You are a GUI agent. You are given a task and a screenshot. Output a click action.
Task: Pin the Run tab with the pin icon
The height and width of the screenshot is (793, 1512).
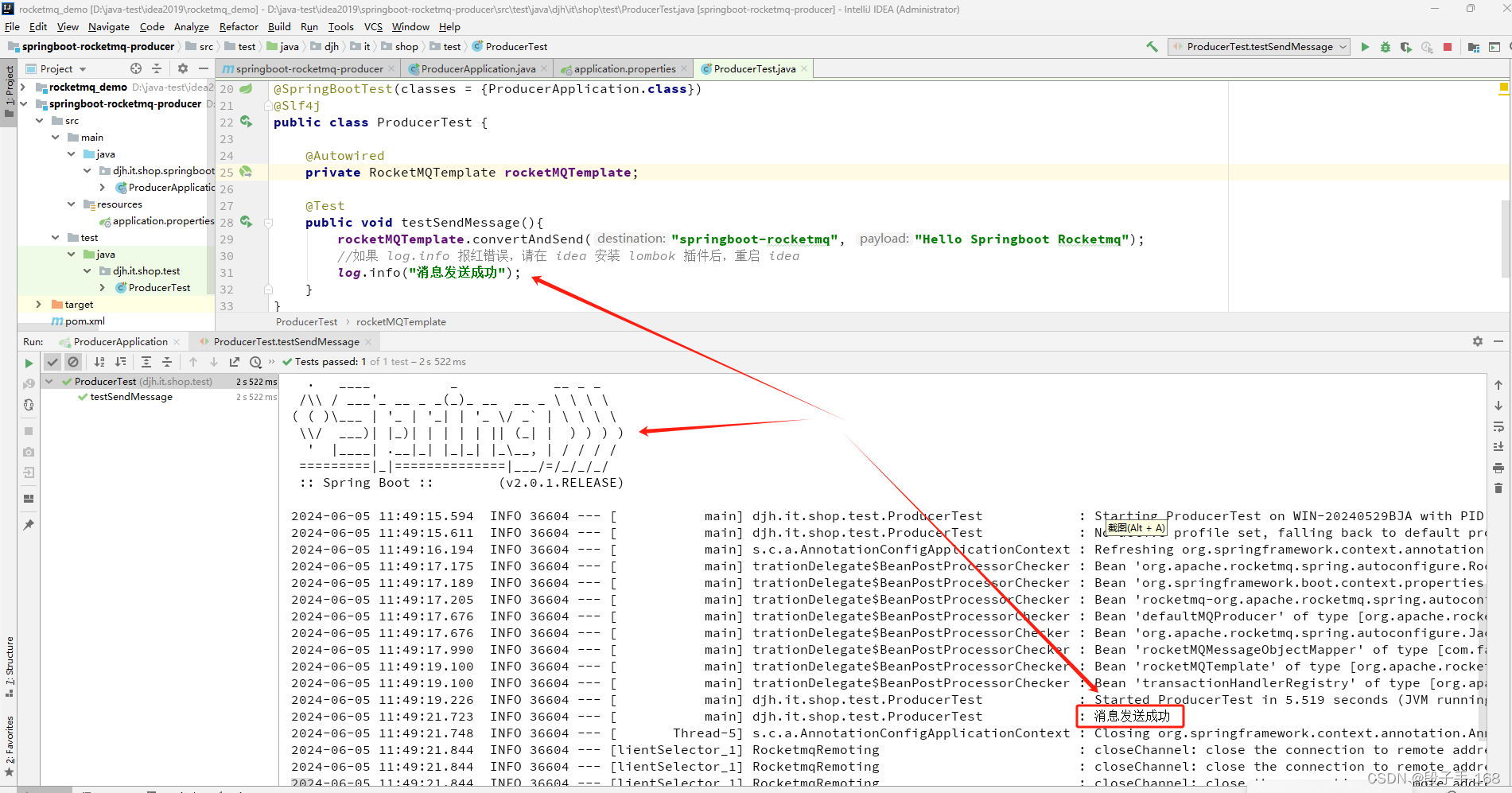tap(29, 525)
